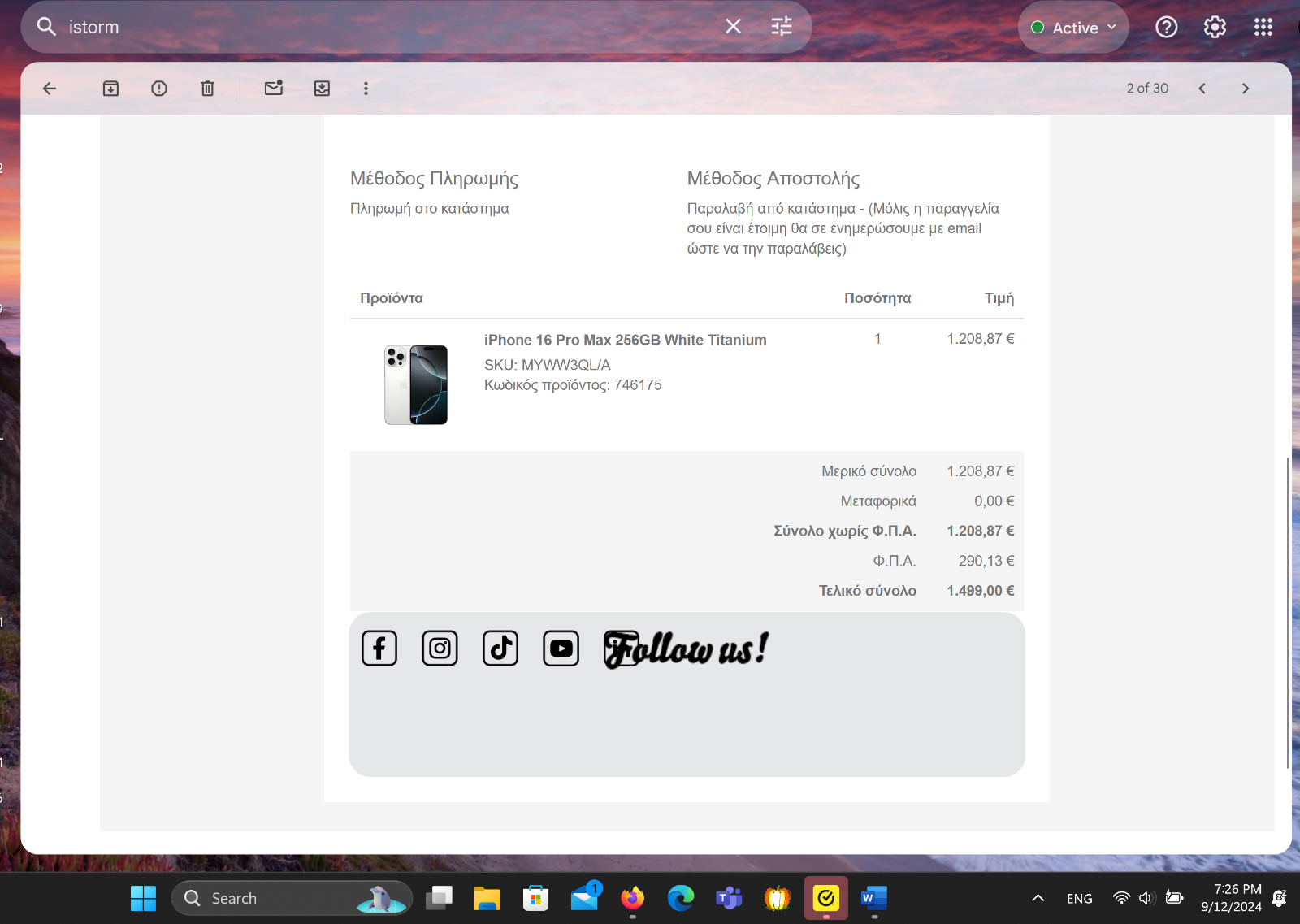Go to the older email
This screenshot has width=1300, height=924.
(x=1246, y=89)
